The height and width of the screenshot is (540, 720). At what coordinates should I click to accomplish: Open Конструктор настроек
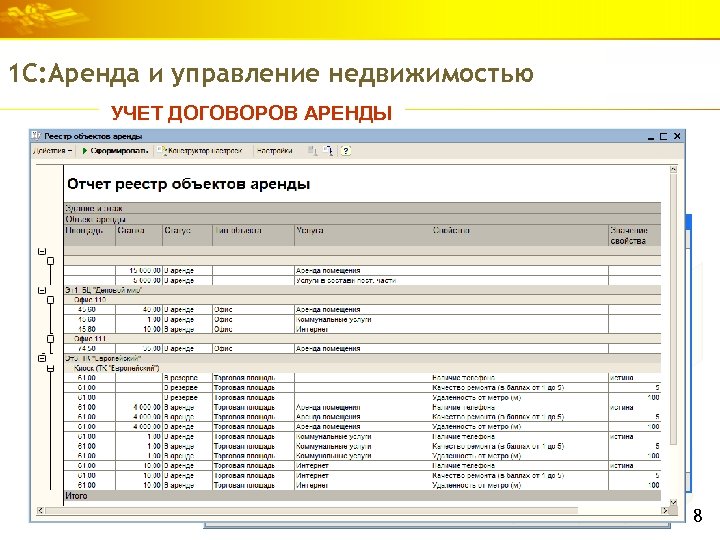[205, 151]
